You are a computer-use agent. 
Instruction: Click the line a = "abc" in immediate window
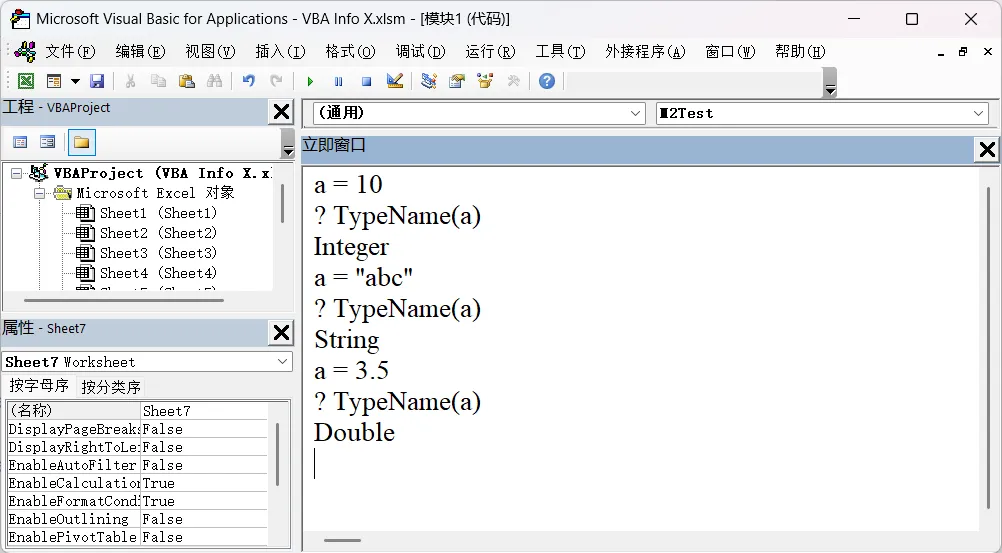[x=364, y=277]
